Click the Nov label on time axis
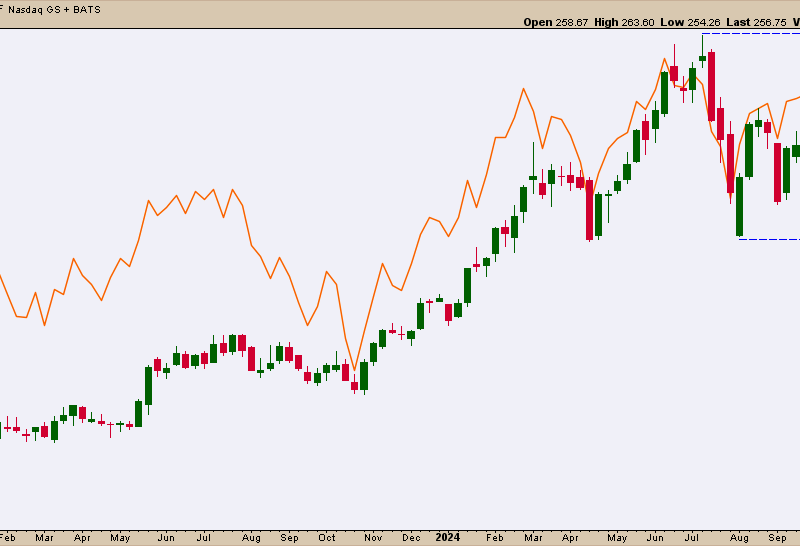This screenshot has height=546, width=800. 373,538
